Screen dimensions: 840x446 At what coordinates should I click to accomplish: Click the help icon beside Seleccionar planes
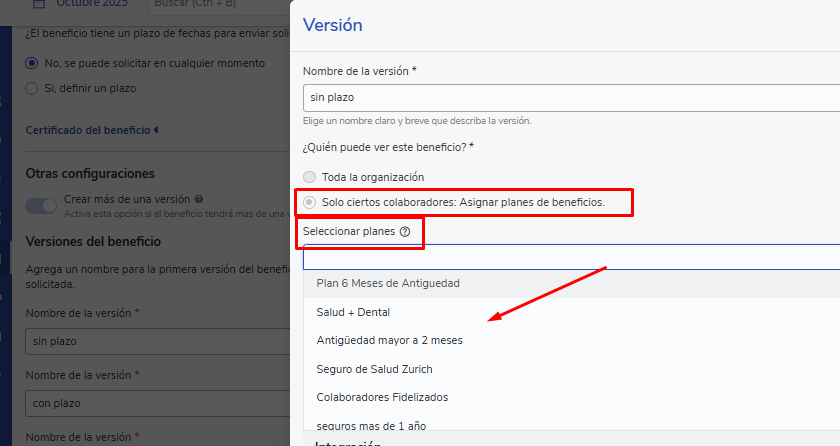(x=405, y=232)
